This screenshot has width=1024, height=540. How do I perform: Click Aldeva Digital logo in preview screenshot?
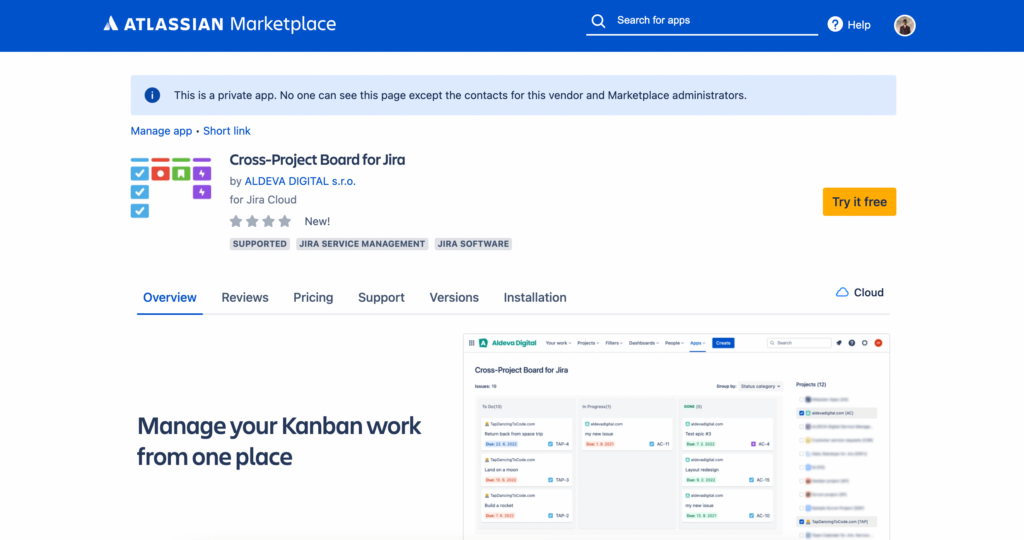pyautogui.click(x=507, y=343)
